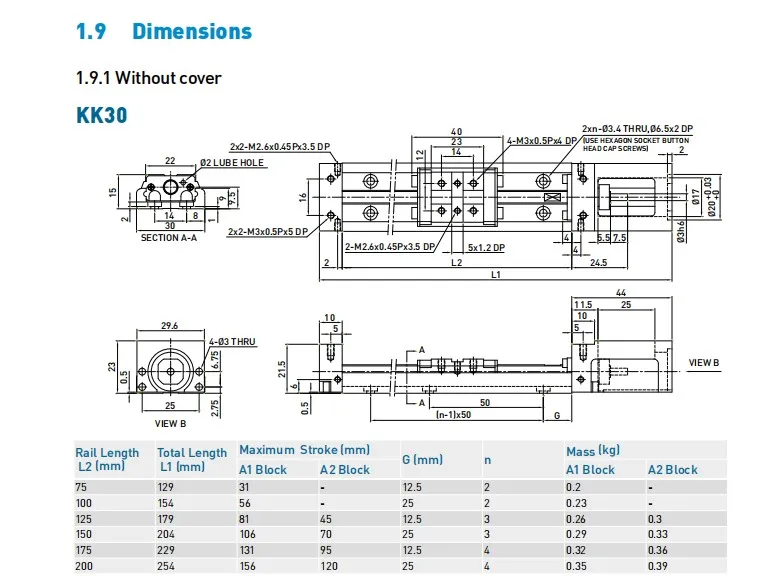
Task: Click the 4-M3x0.5Px4 DP annotation
Action: pos(542,141)
